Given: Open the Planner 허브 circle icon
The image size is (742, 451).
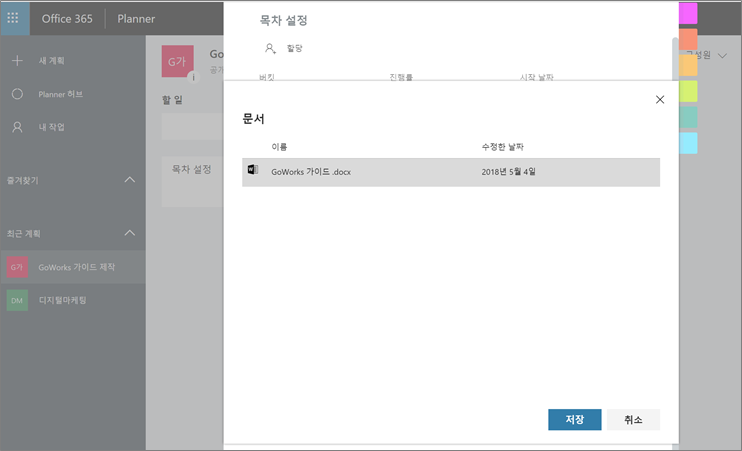Looking at the screenshot, I should click(x=17, y=94).
